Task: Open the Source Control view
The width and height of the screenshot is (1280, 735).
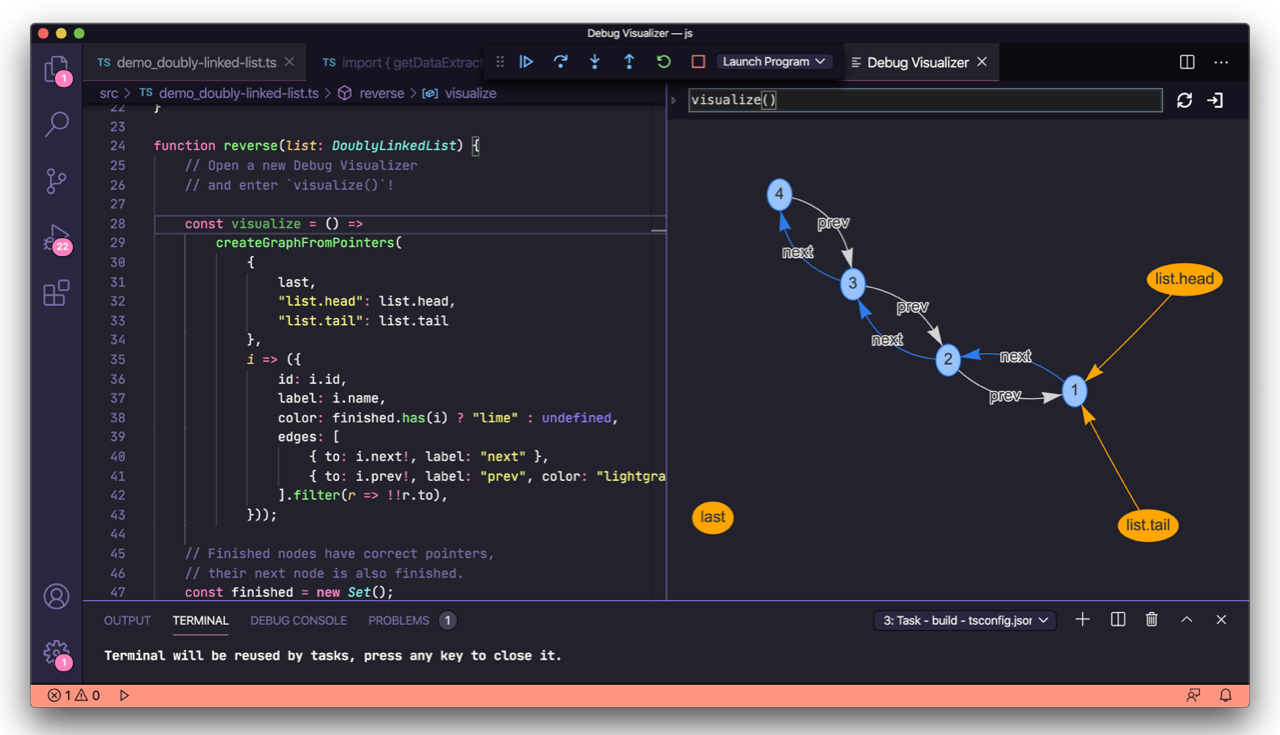Action: tap(56, 180)
